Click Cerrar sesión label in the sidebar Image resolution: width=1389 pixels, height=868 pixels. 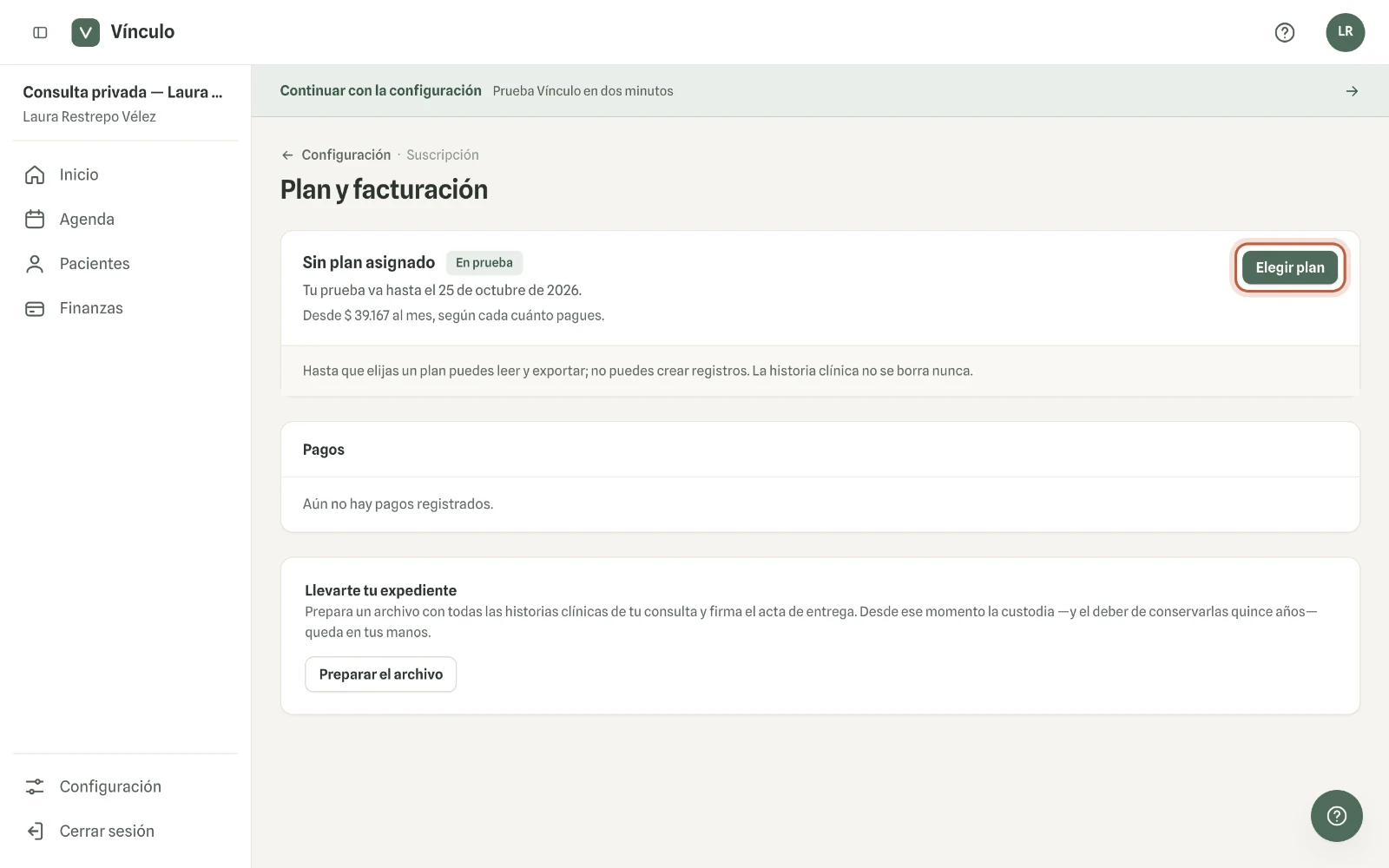pos(107,831)
